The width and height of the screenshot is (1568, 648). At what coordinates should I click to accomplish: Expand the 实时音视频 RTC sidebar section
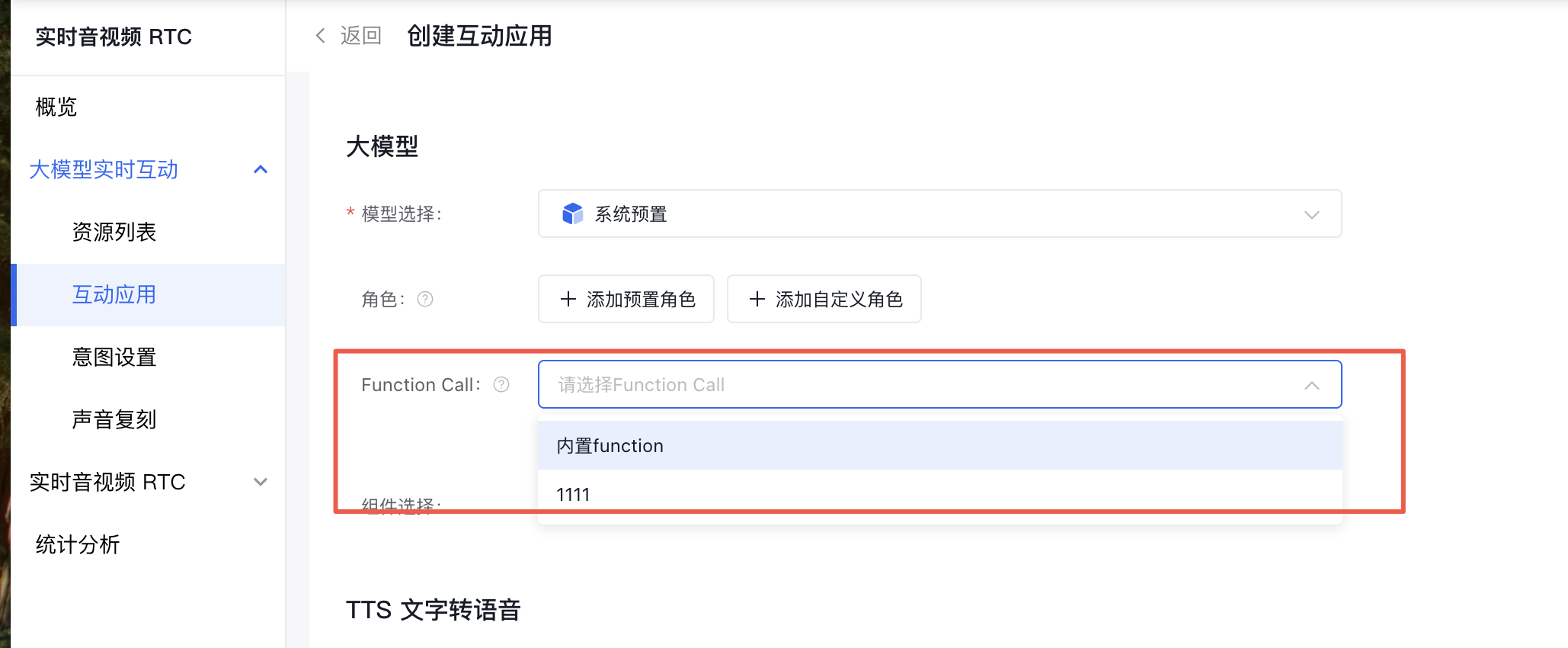(261, 482)
